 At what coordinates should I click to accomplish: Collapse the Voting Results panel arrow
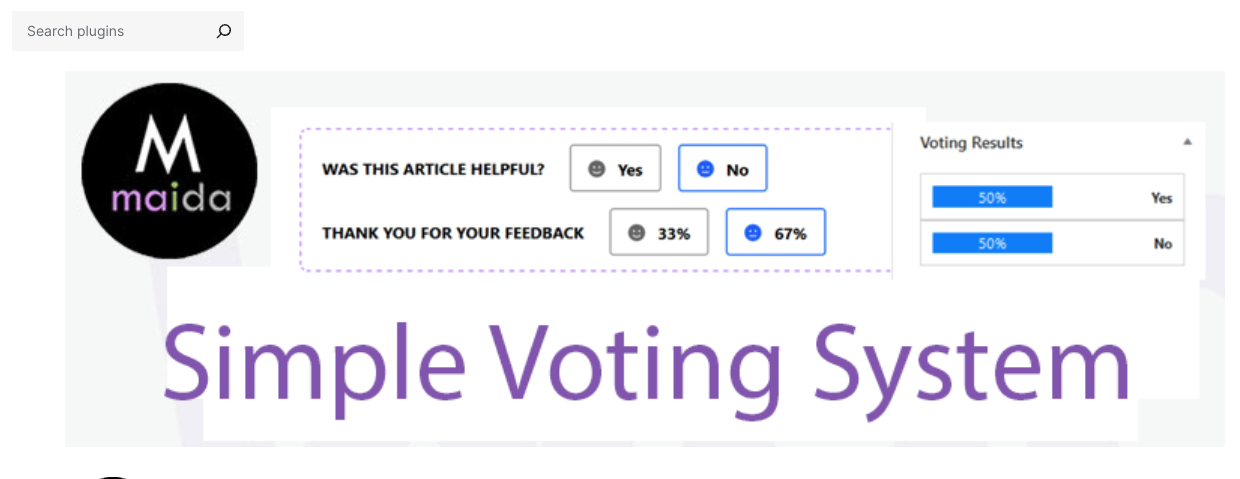pyautogui.click(x=1187, y=143)
